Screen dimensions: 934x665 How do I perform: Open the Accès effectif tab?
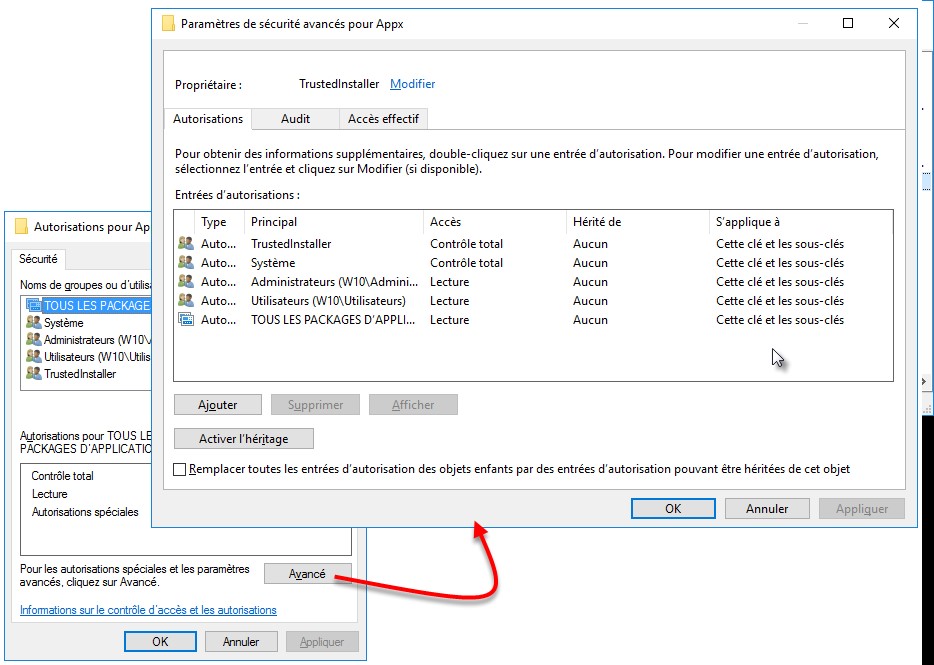(383, 119)
